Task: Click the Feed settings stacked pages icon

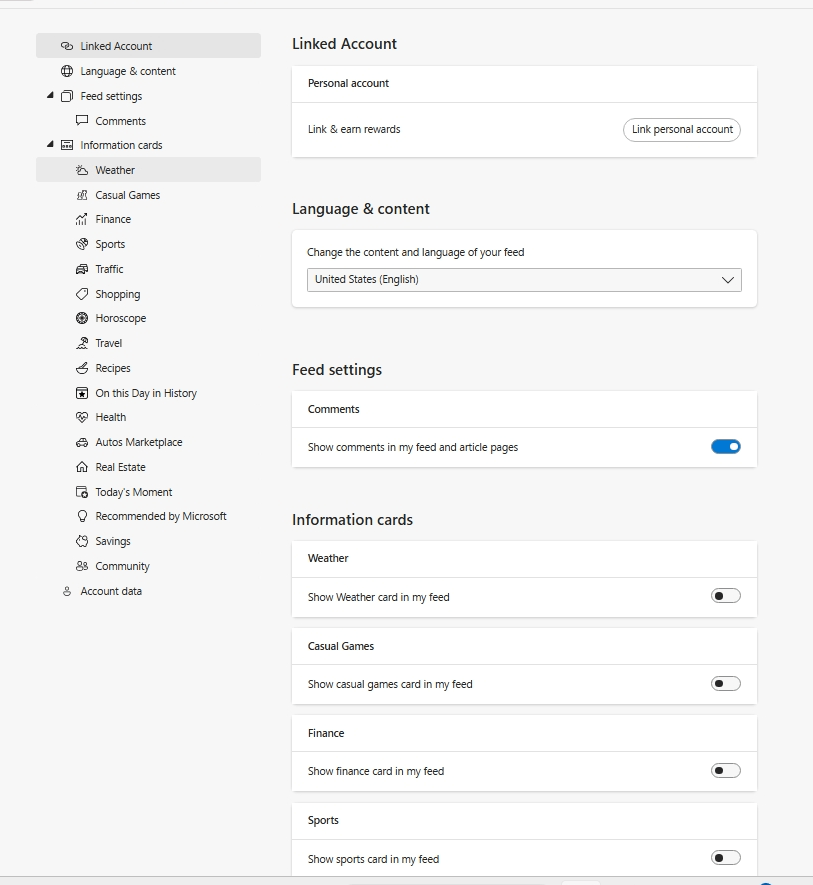Action: (67, 96)
